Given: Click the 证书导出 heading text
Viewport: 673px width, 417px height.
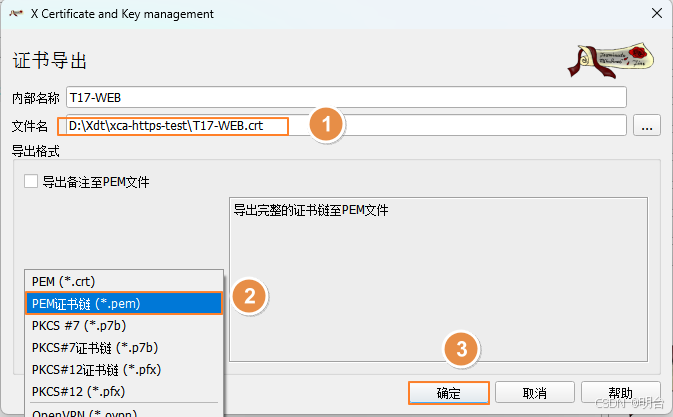Looking at the screenshot, I should [x=50, y=60].
